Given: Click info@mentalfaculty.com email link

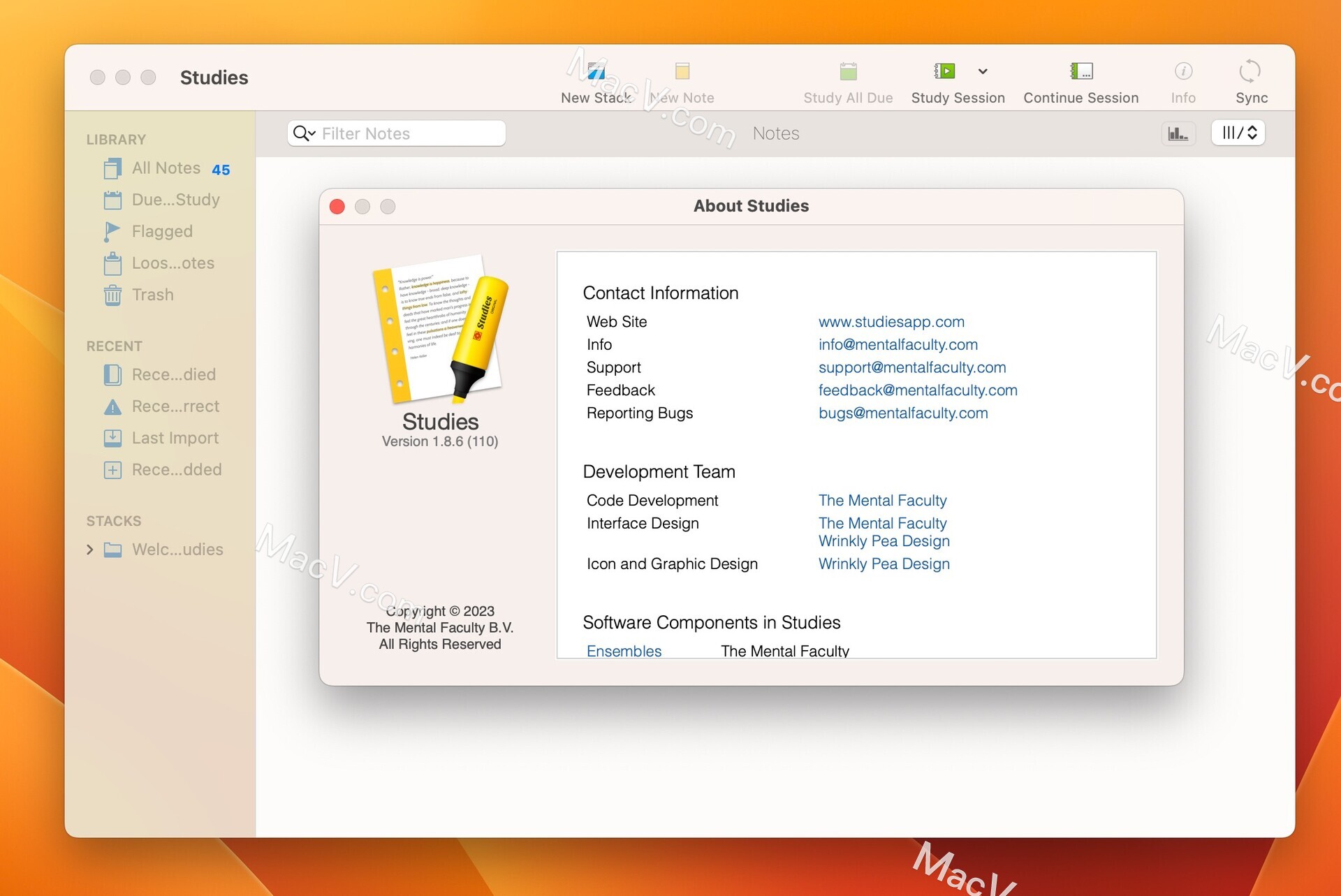Looking at the screenshot, I should pos(898,345).
